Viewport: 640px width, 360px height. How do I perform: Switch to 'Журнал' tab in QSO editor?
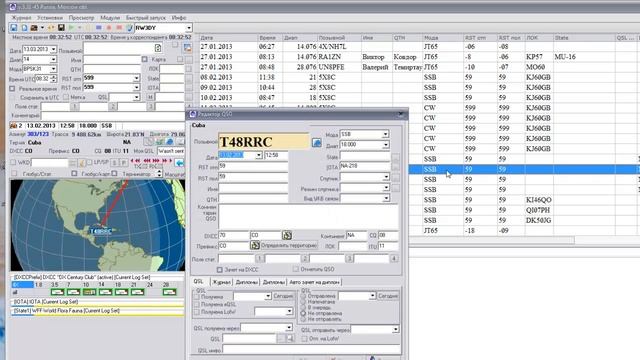pyautogui.click(x=222, y=282)
